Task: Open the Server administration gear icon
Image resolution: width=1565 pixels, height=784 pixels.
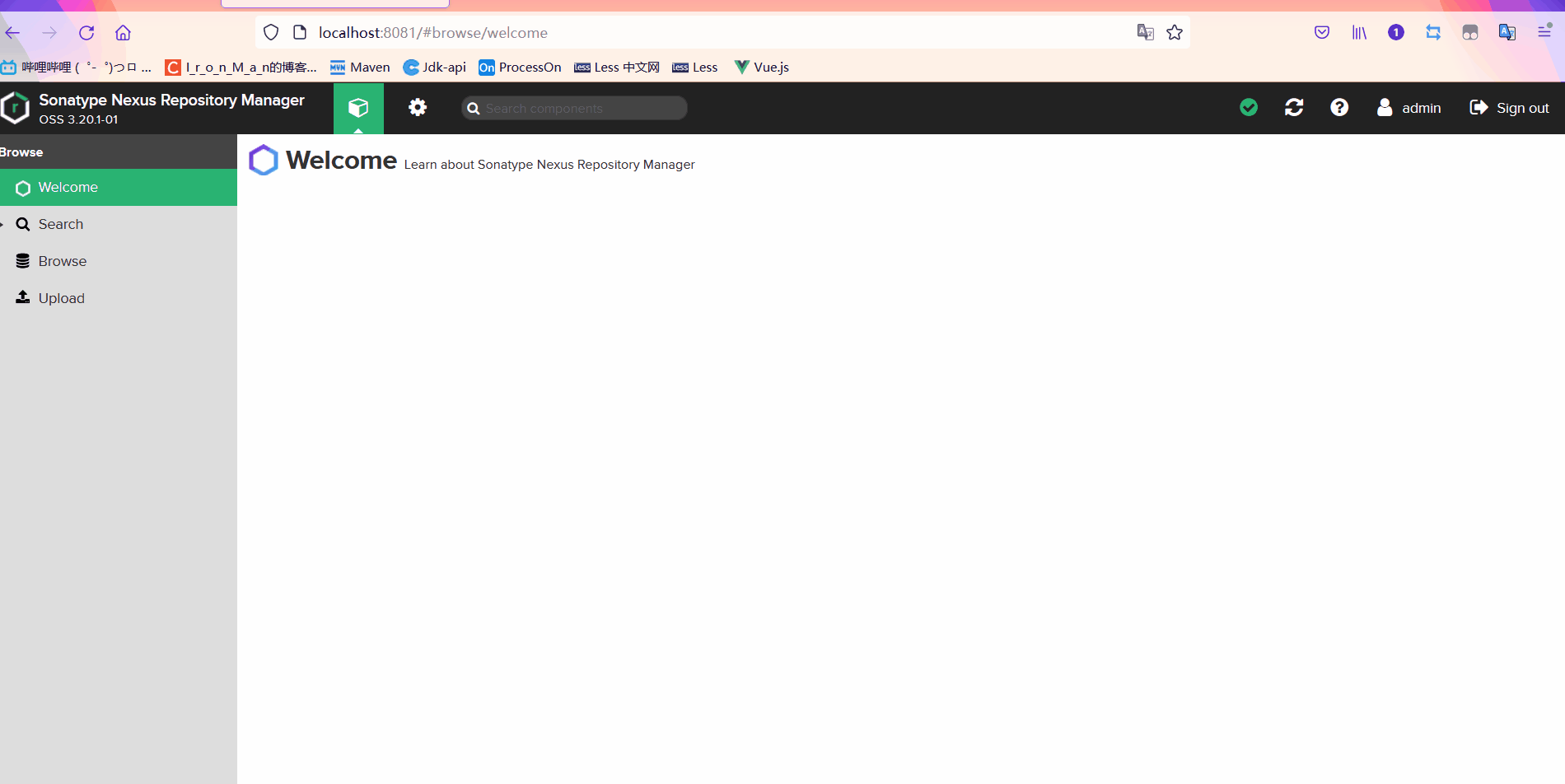Action: point(418,108)
